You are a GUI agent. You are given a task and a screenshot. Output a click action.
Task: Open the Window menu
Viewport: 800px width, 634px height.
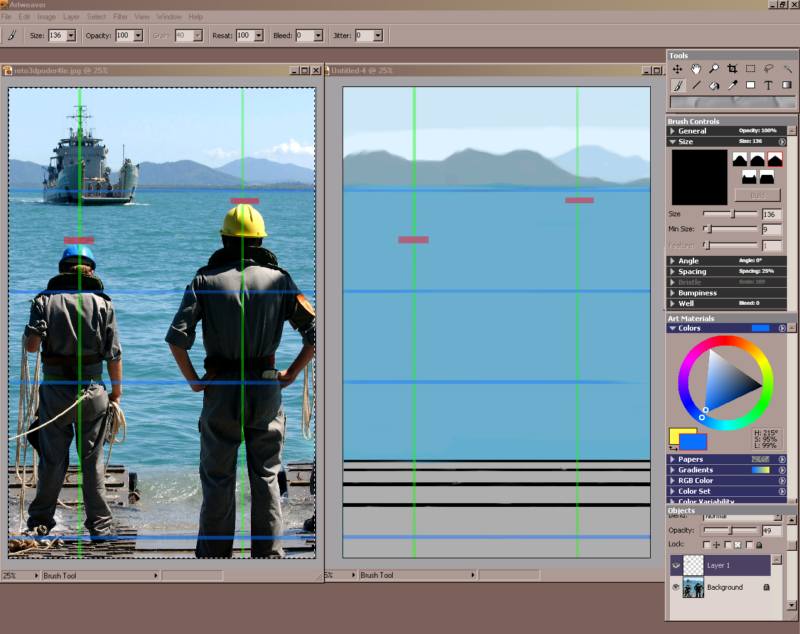pos(168,17)
